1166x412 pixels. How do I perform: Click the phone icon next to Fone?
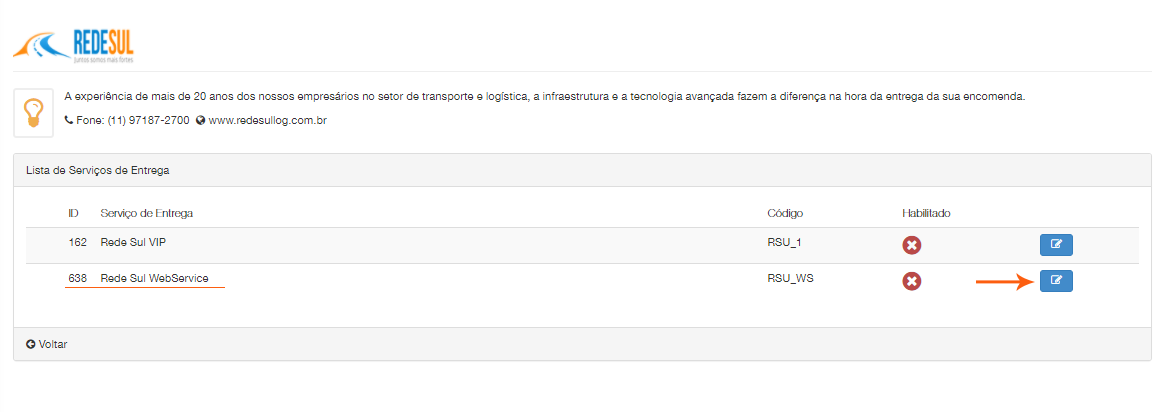tap(69, 121)
